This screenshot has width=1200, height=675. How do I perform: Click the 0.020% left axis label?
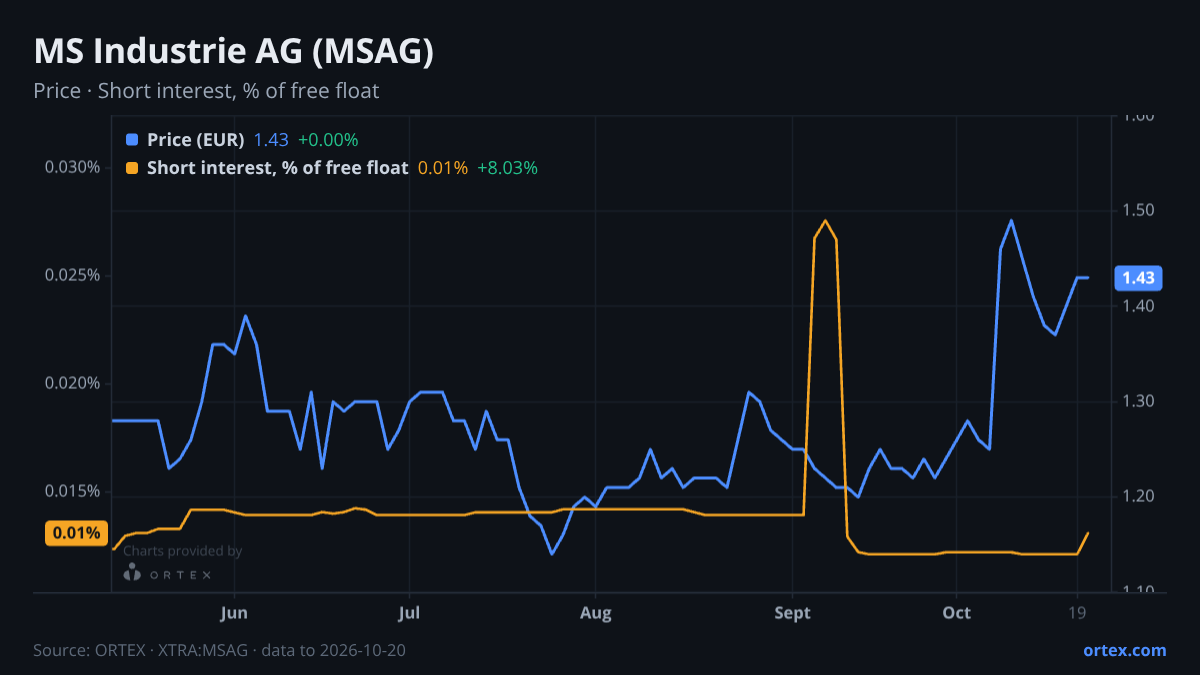point(72,384)
